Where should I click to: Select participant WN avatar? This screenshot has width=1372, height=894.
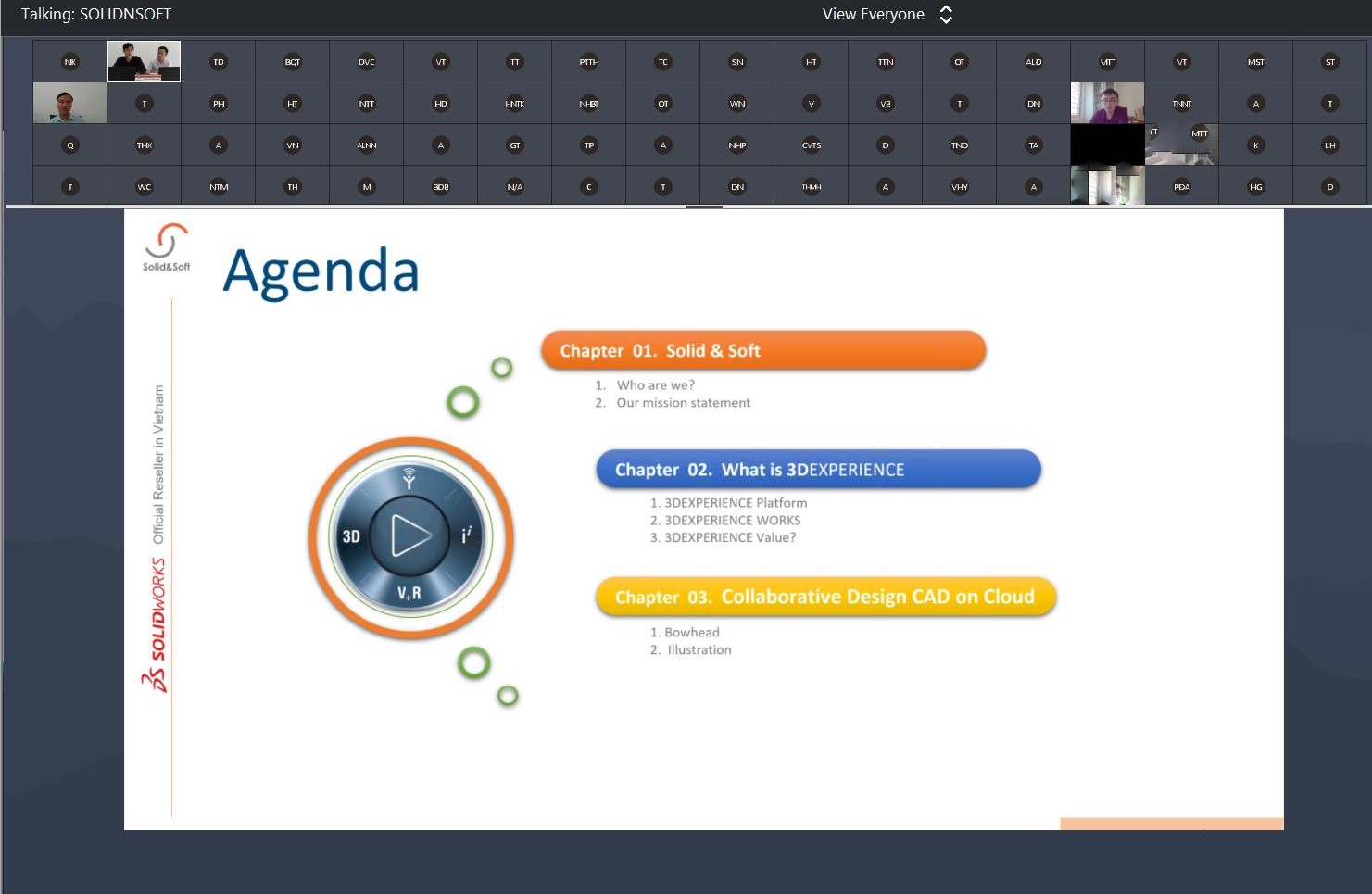pos(737,104)
